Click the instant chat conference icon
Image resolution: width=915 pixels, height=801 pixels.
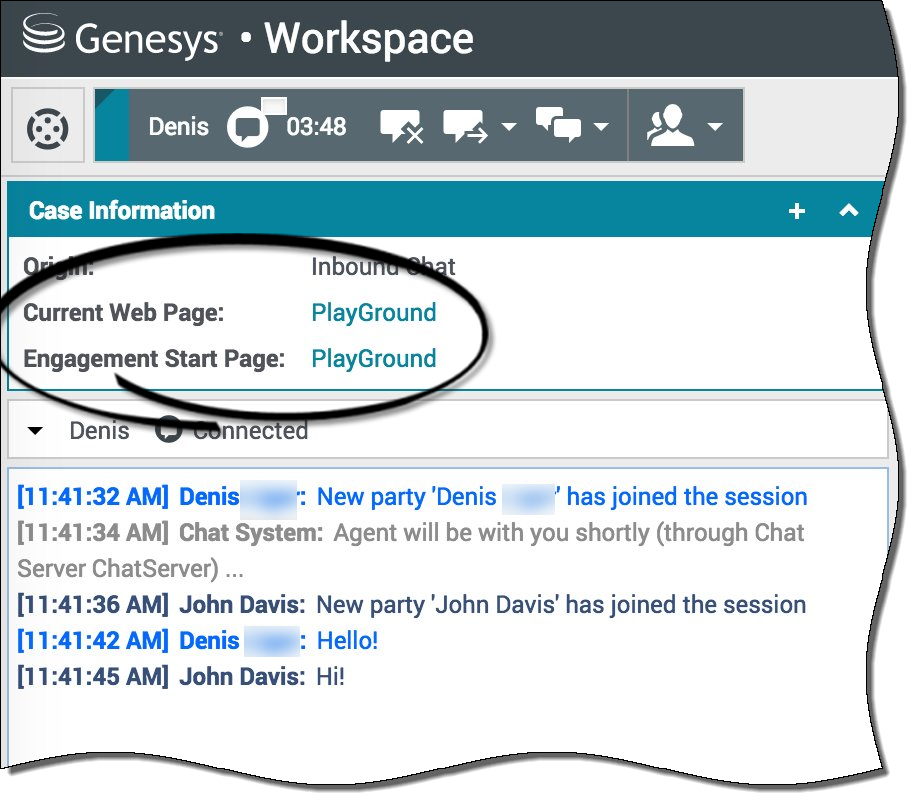558,125
